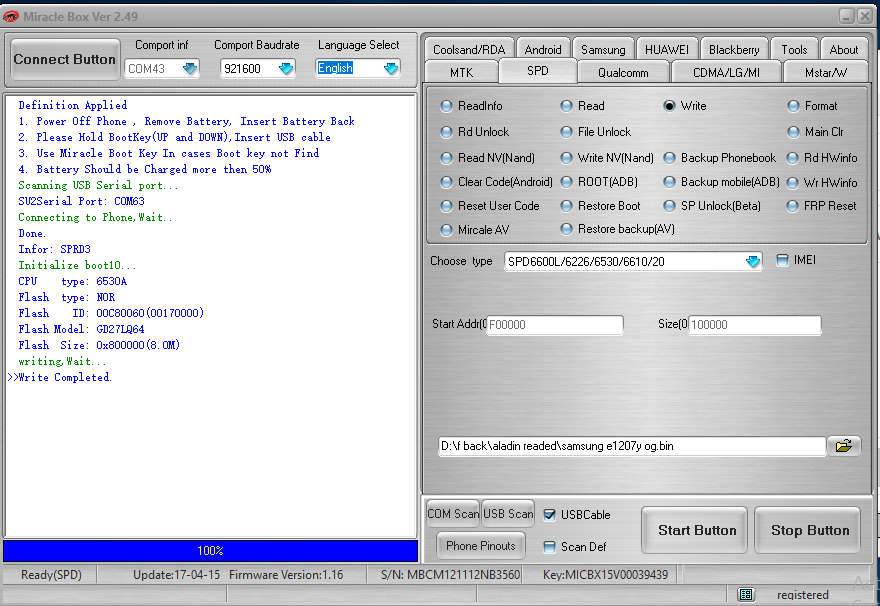This screenshot has height=606, width=880.
Task: Expand the Choose type dropdown
Action: click(753, 261)
